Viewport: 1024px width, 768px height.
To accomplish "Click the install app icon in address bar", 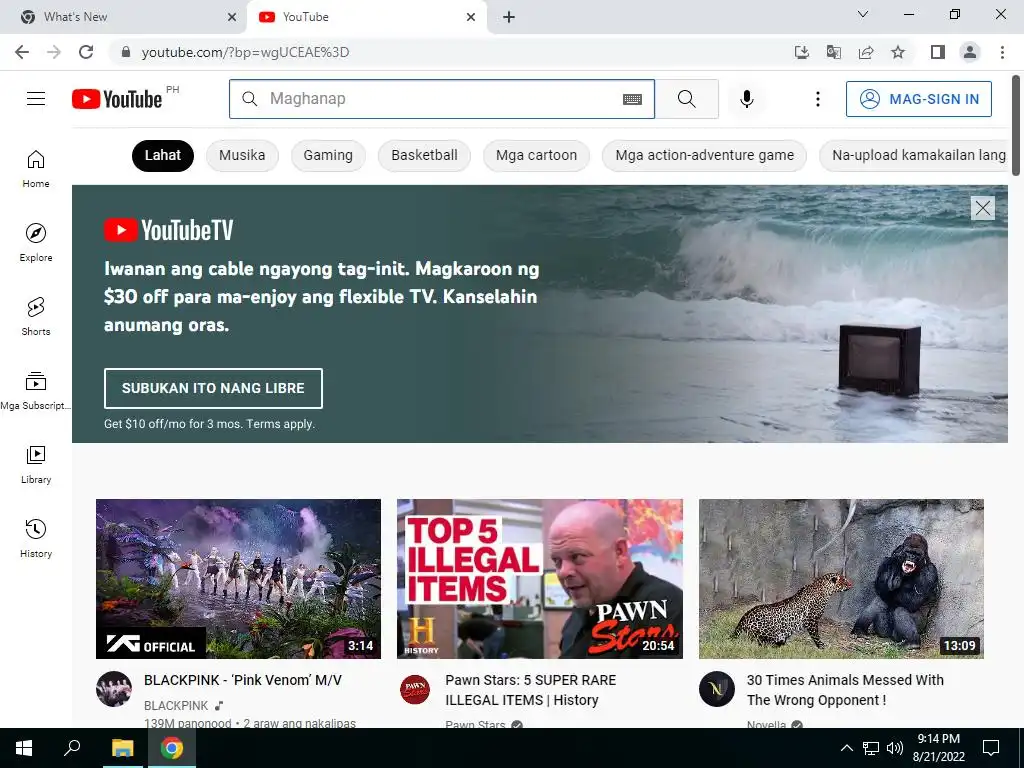I will pos(802,52).
